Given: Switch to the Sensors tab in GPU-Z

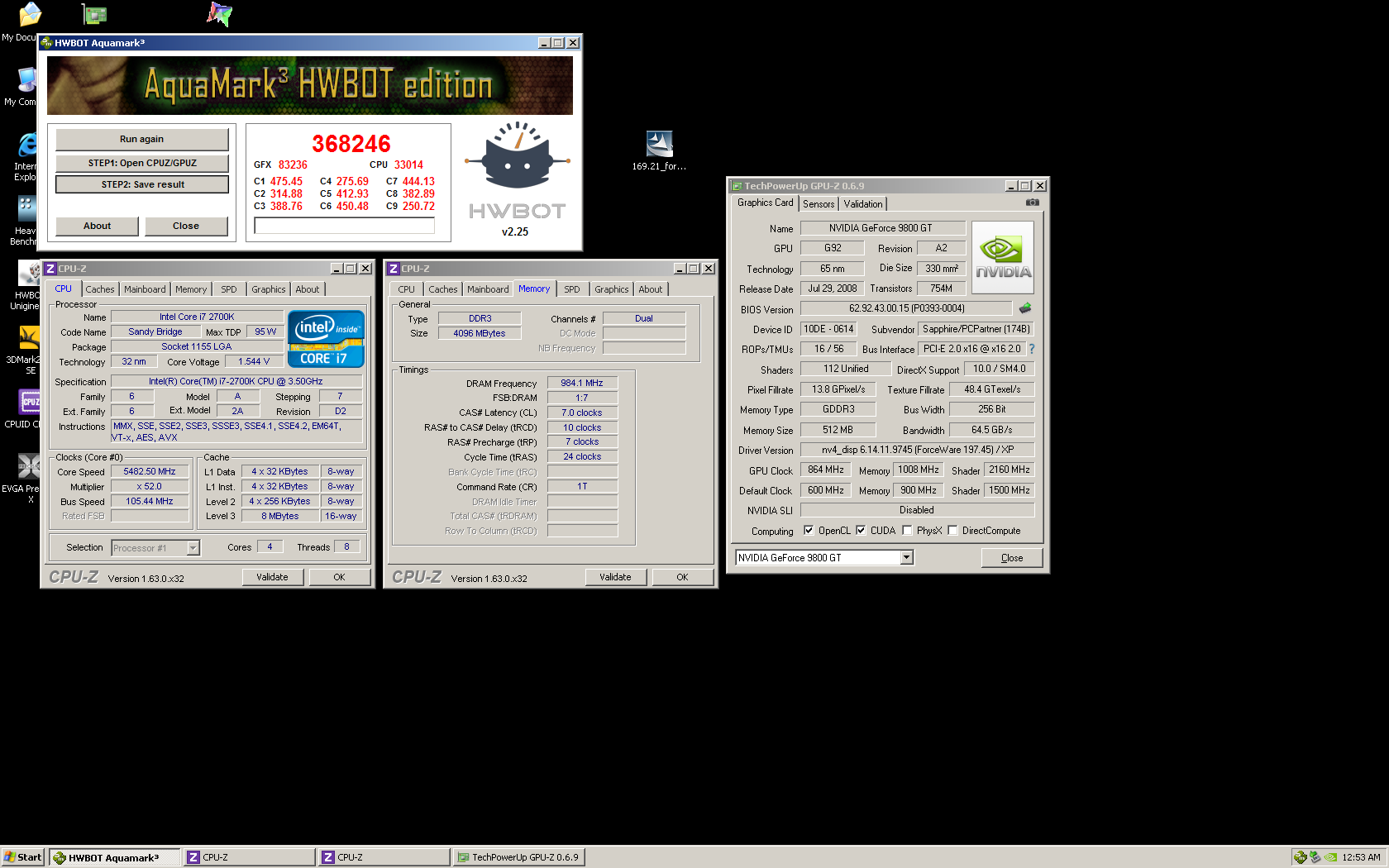Looking at the screenshot, I should click(819, 204).
